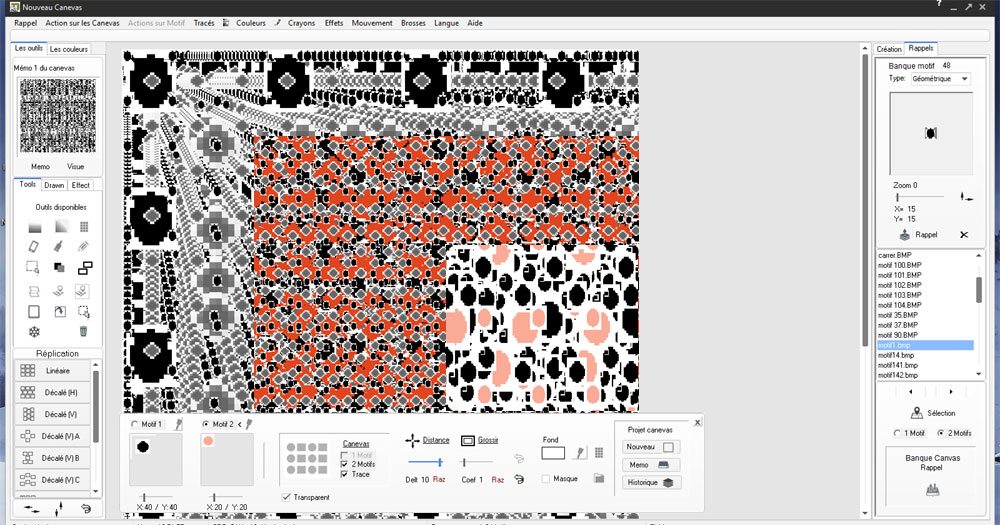Image resolution: width=1000 pixels, height=525 pixels.
Task: Click the Sélection pin icon
Action: coord(916,413)
